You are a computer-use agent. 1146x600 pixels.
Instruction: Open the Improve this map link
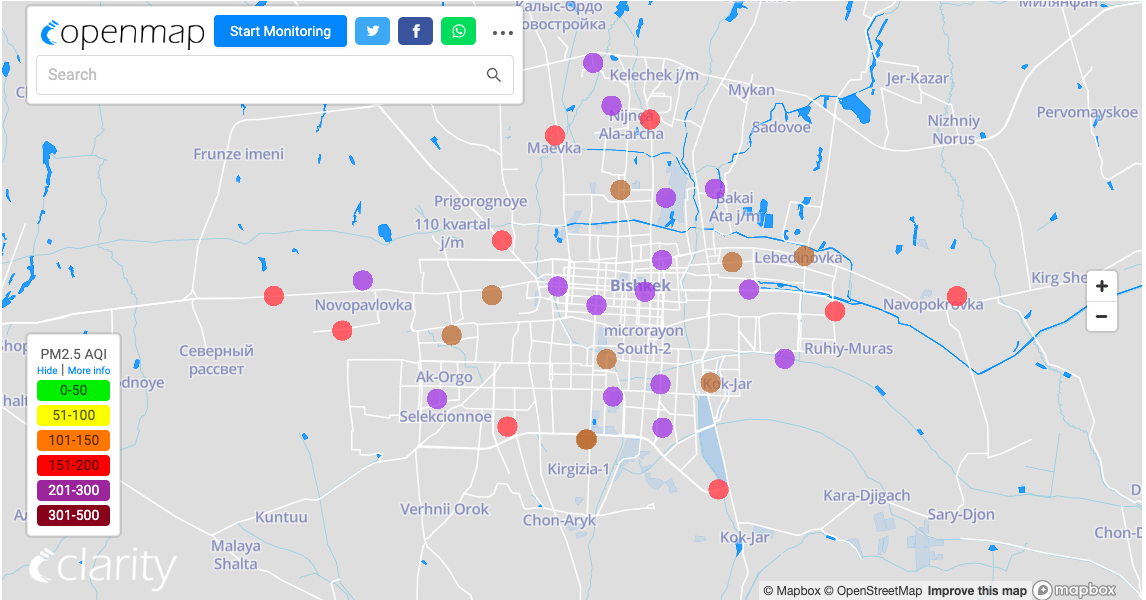click(976, 590)
